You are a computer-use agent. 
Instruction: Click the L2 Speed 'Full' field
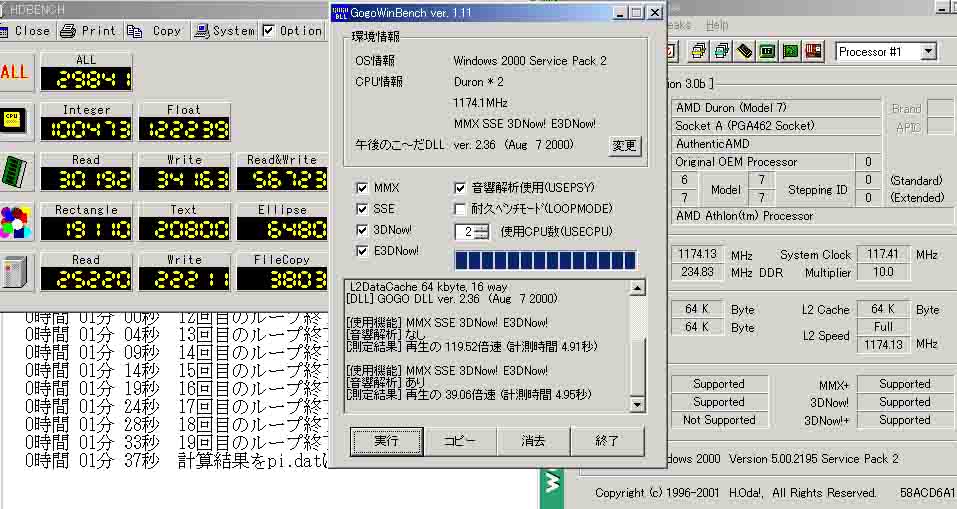tap(883, 327)
